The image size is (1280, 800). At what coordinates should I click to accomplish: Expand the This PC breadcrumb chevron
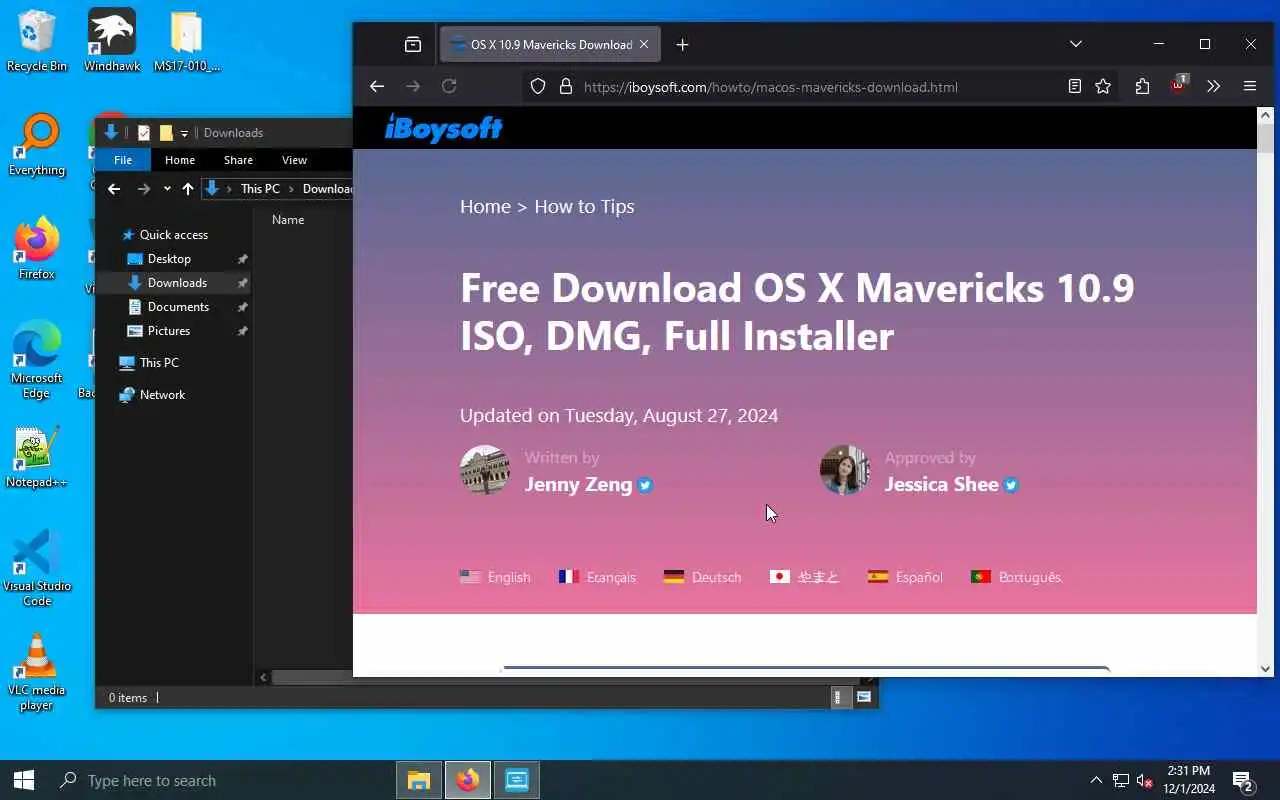point(291,189)
